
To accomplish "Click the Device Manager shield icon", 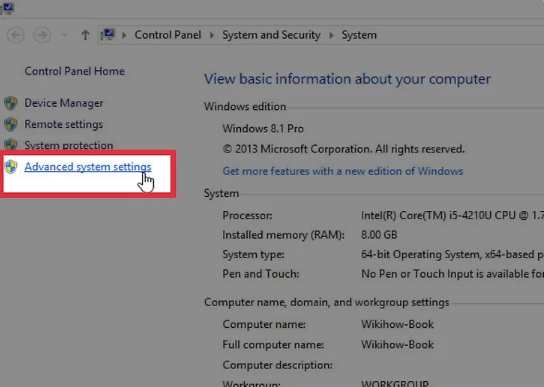I will (11, 103).
